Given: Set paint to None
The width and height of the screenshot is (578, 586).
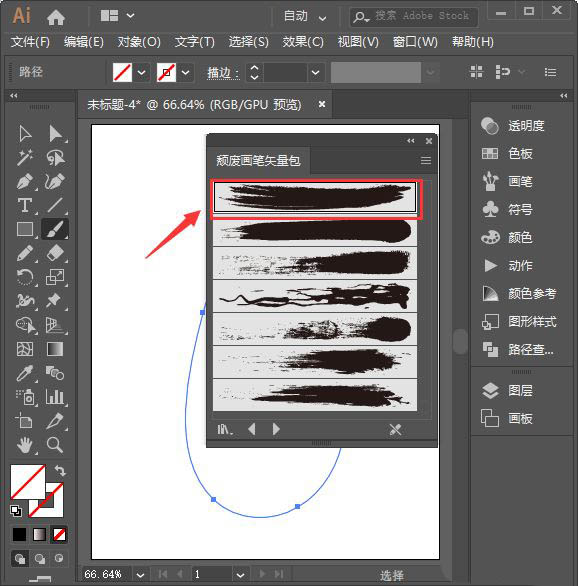Looking at the screenshot, I should pos(59,534).
